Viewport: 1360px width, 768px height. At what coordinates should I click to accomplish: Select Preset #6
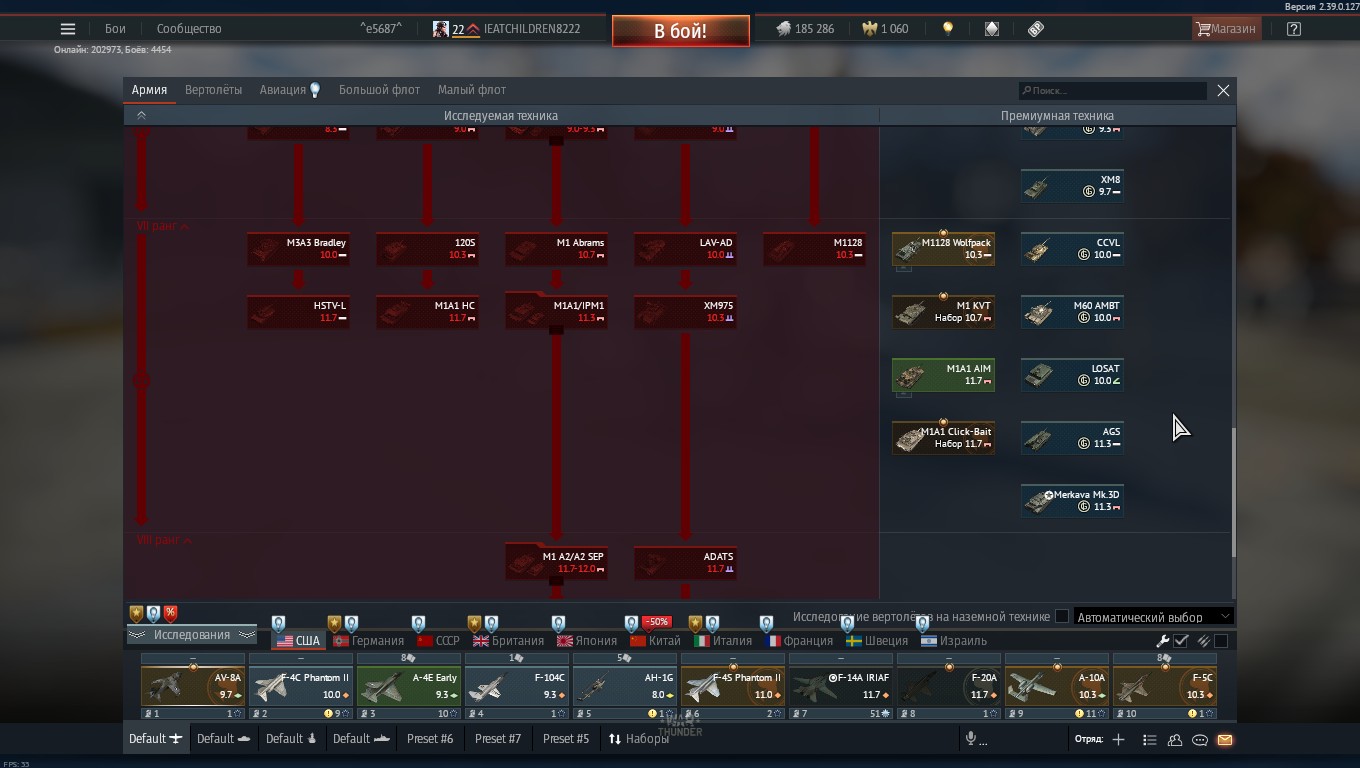pyautogui.click(x=430, y=739)
